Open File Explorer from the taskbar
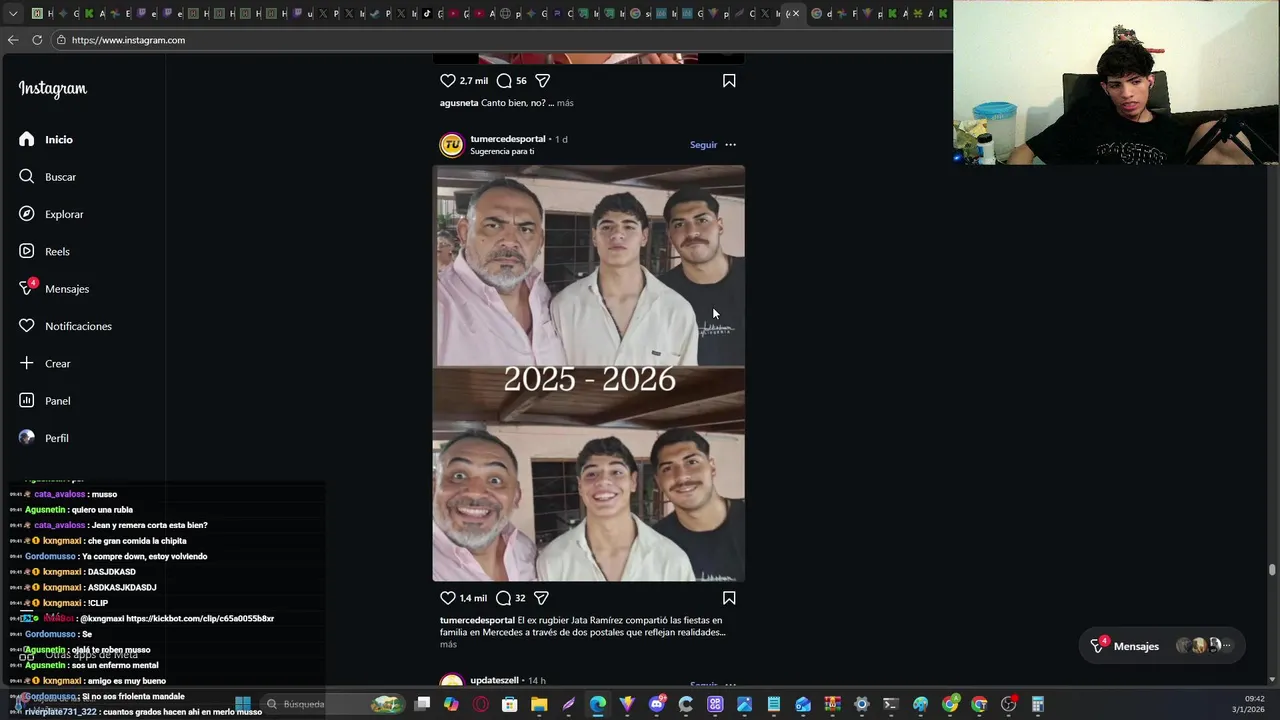This screenshot has height=720, width=1280. (x=539, y=704)
